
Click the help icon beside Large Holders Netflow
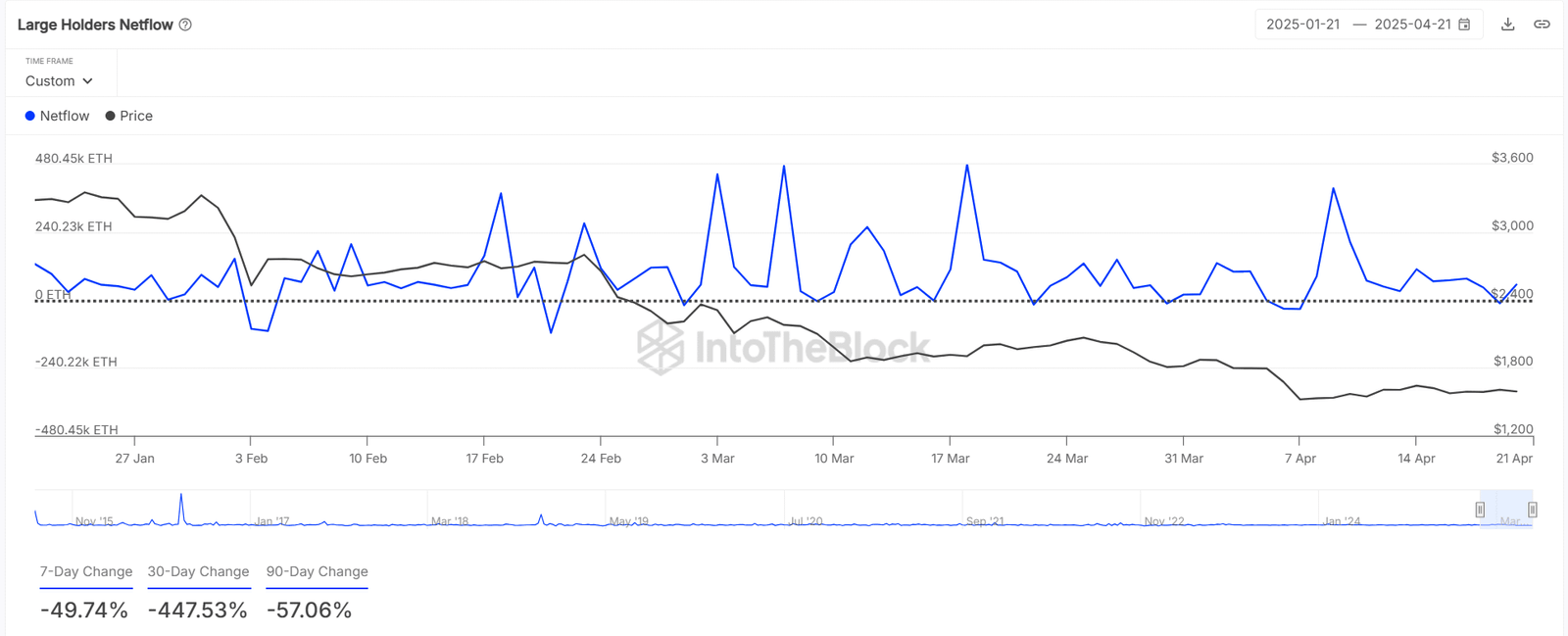click(185, 24)
